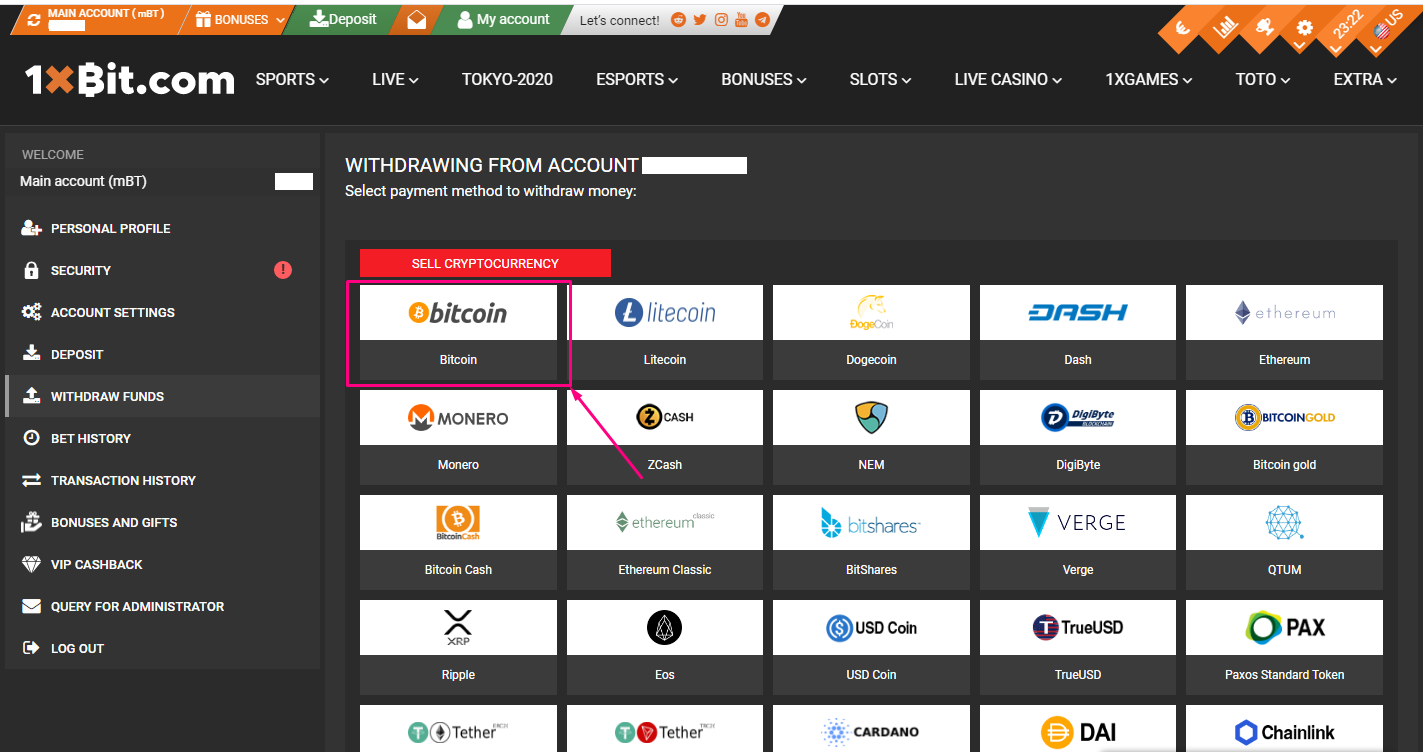Open the Telegram social media icon
This screenshot has height=752, width=1423.
(762, 19)
